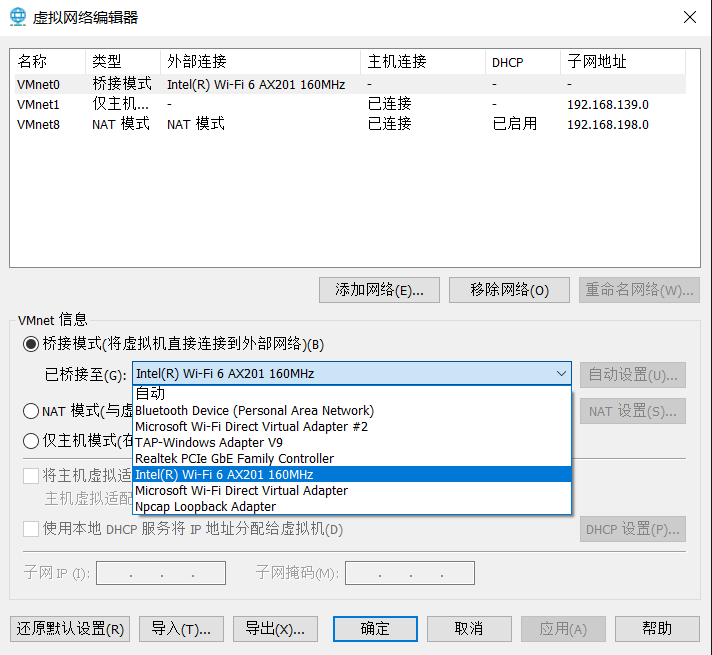The height and width of the screenshot is (655, 712).
Task: Choose Npcap Loopback Adapter
Action: coord(352,506)
